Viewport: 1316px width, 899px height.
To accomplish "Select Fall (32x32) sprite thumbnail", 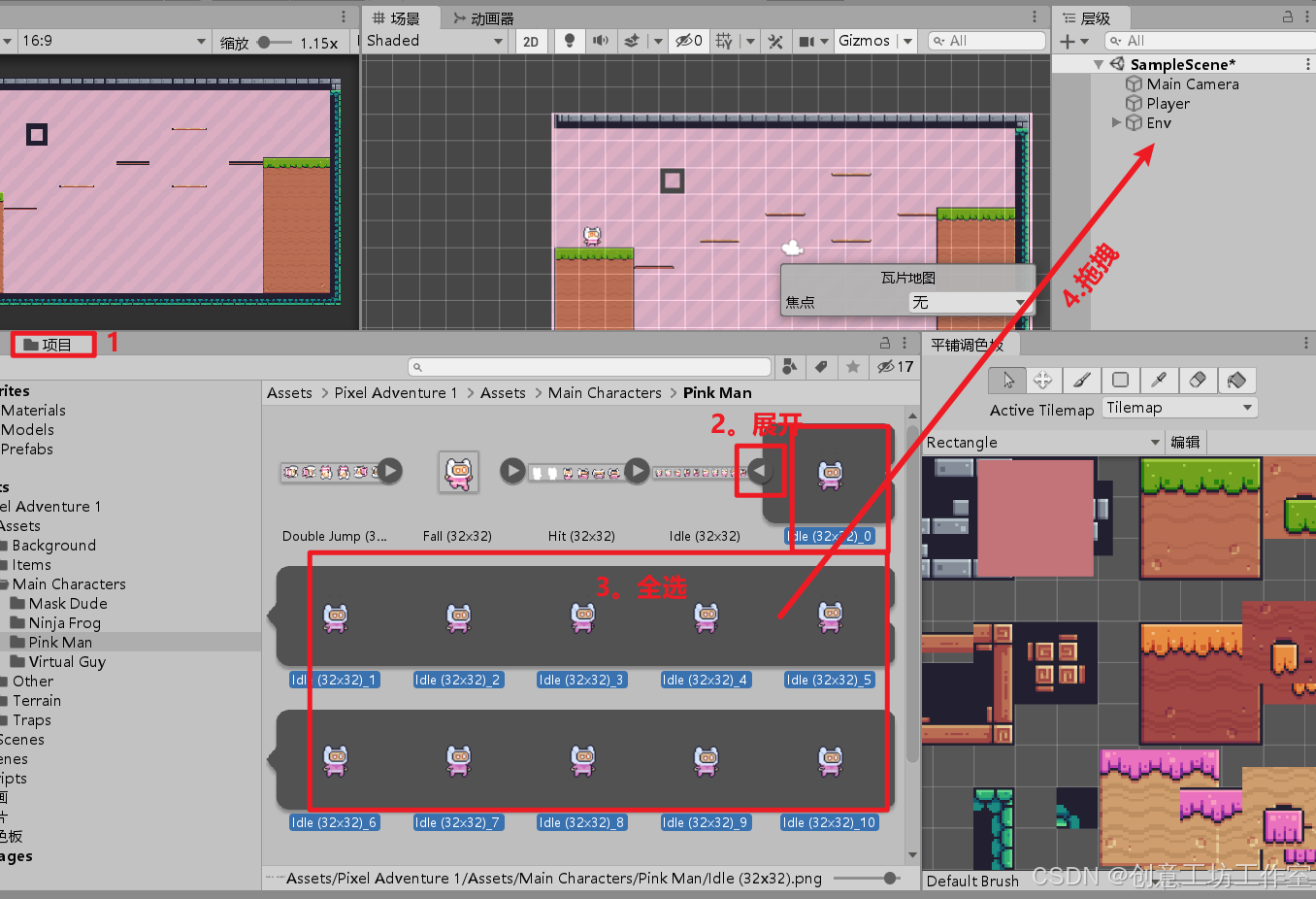I will click(458, 472).
